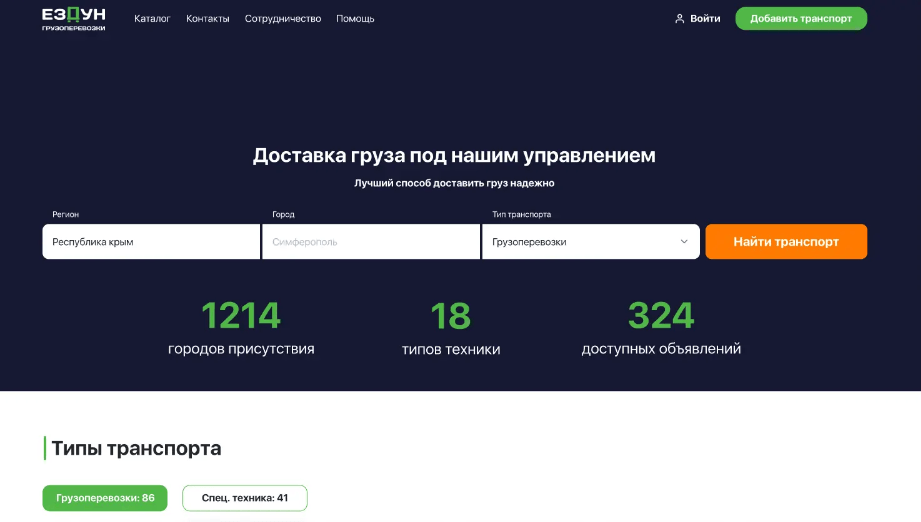Click the Типы транспорта section heading
This screenshot has width=921, height=522.
(136, 449)
